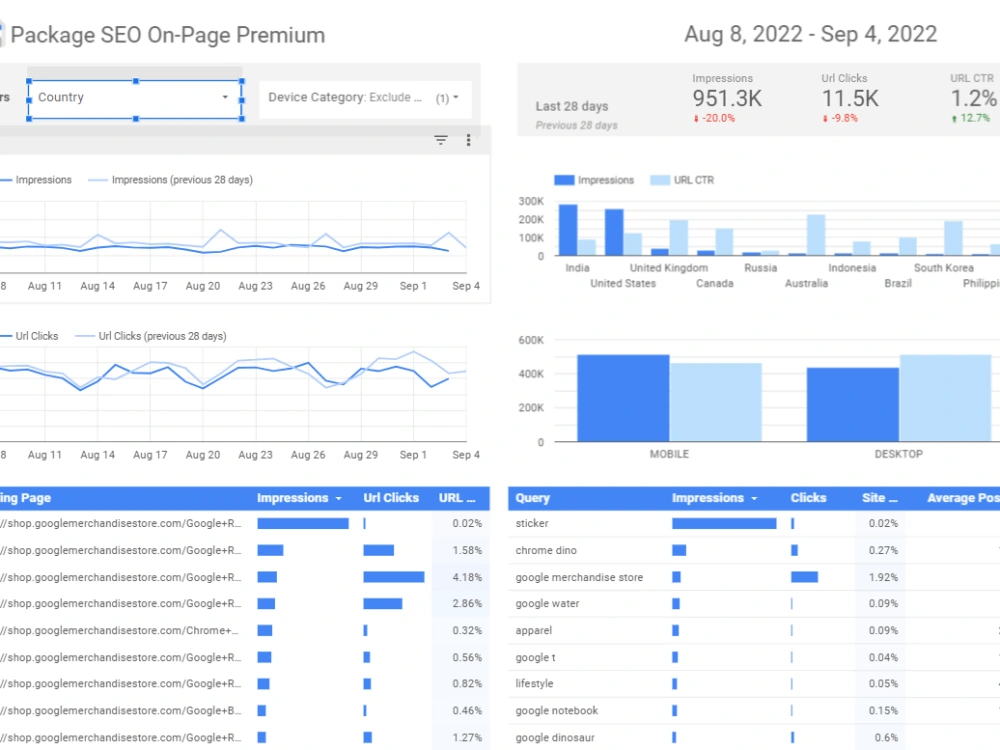Image resolution: width=1000 pixels, height=750 pixels.
Task: Click the 11.5K Url Clicks scorecard
Action: pyautogui.click(x=849, y=98)
